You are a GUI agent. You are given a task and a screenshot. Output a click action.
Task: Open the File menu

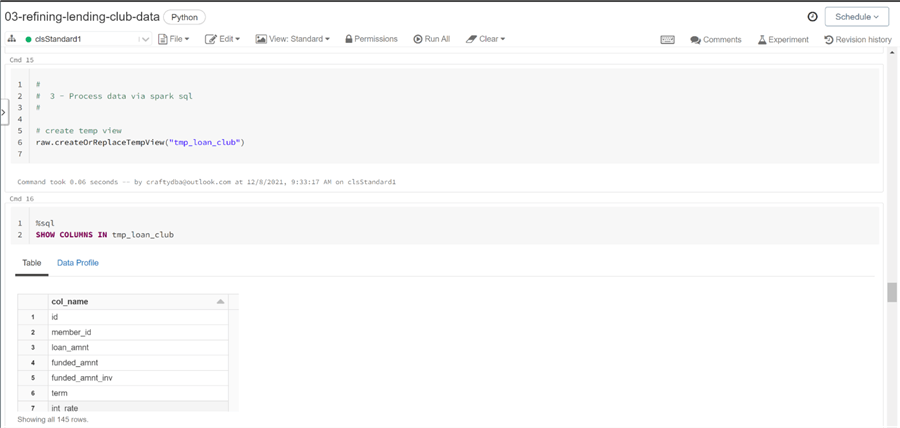tap(174, 39)
